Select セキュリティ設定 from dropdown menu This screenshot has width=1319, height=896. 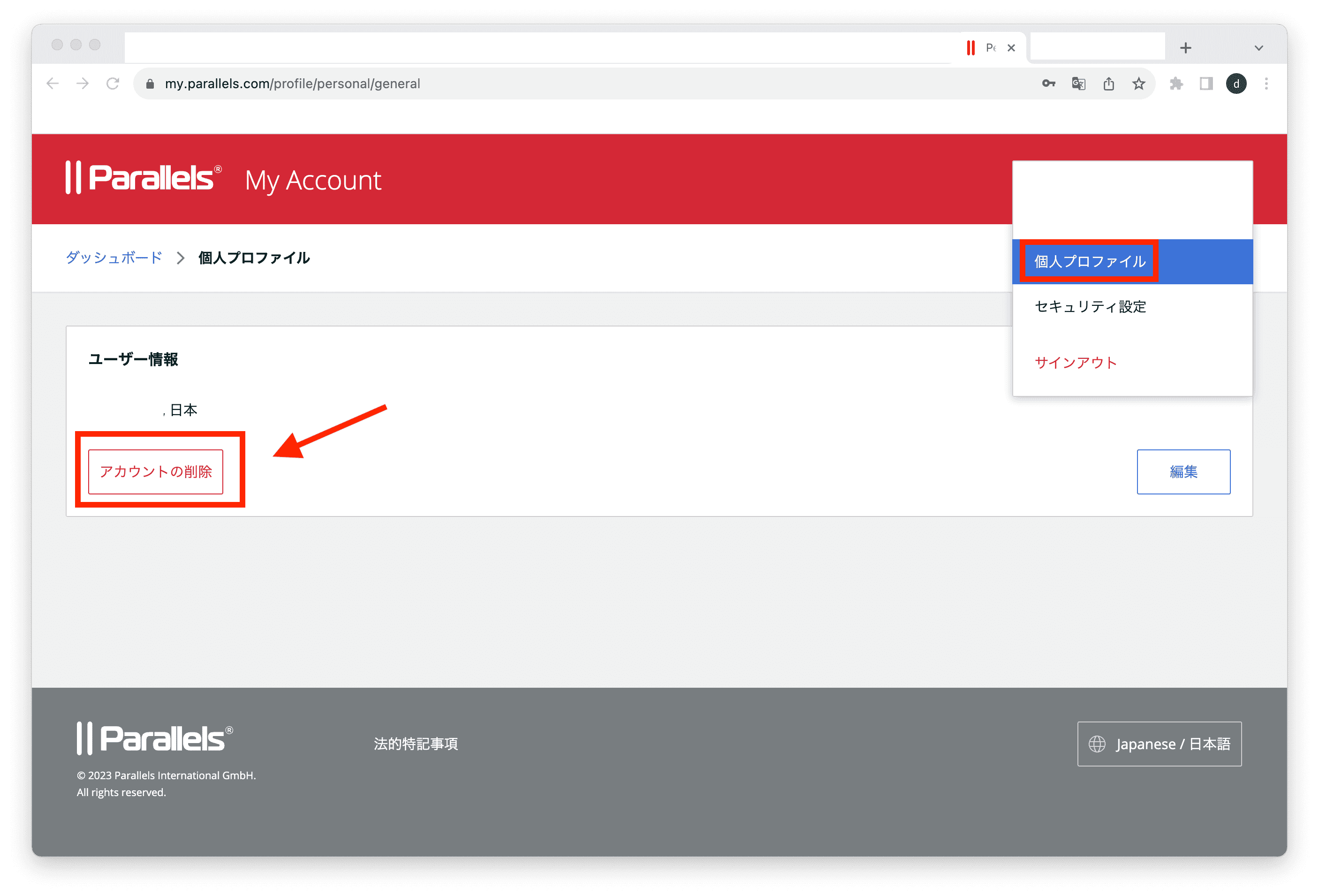coord(1091,306)
